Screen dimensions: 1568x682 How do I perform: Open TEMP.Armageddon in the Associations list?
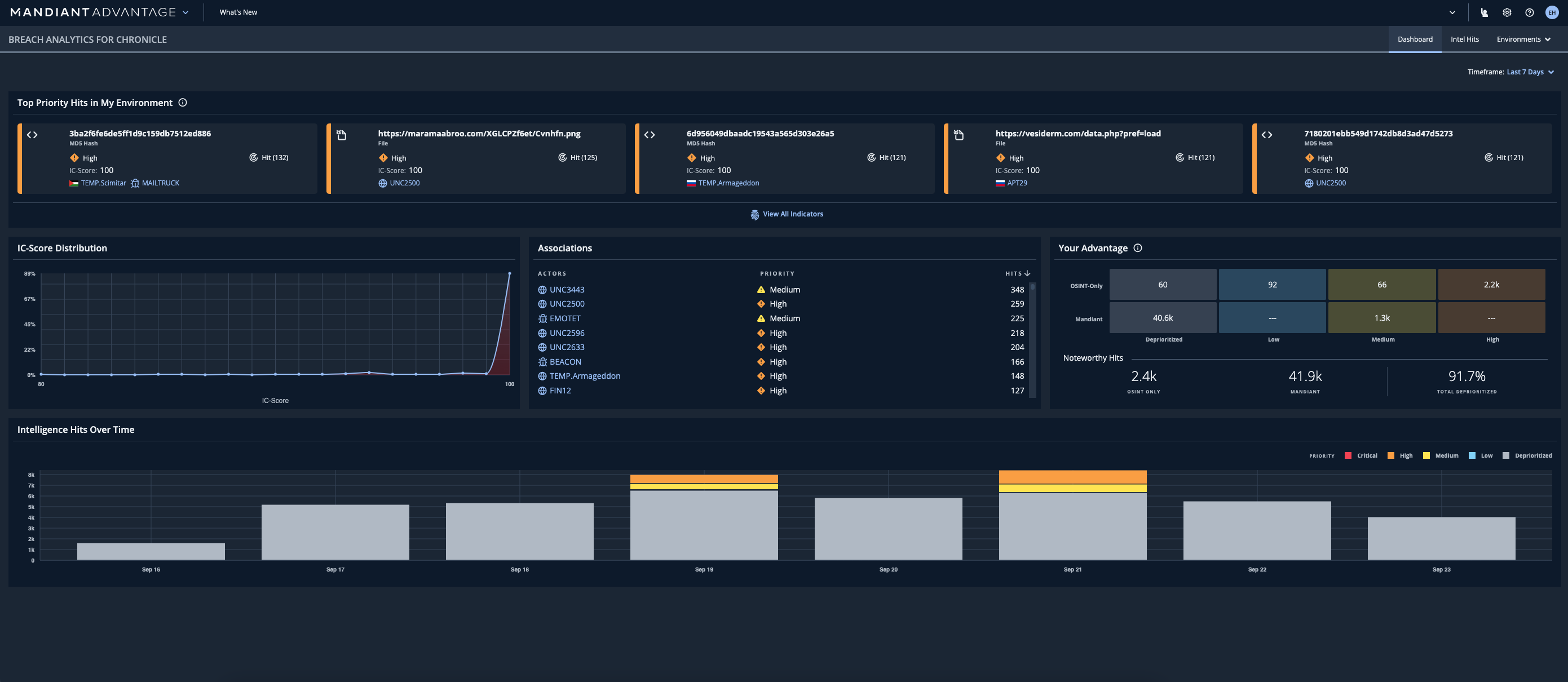585,376
